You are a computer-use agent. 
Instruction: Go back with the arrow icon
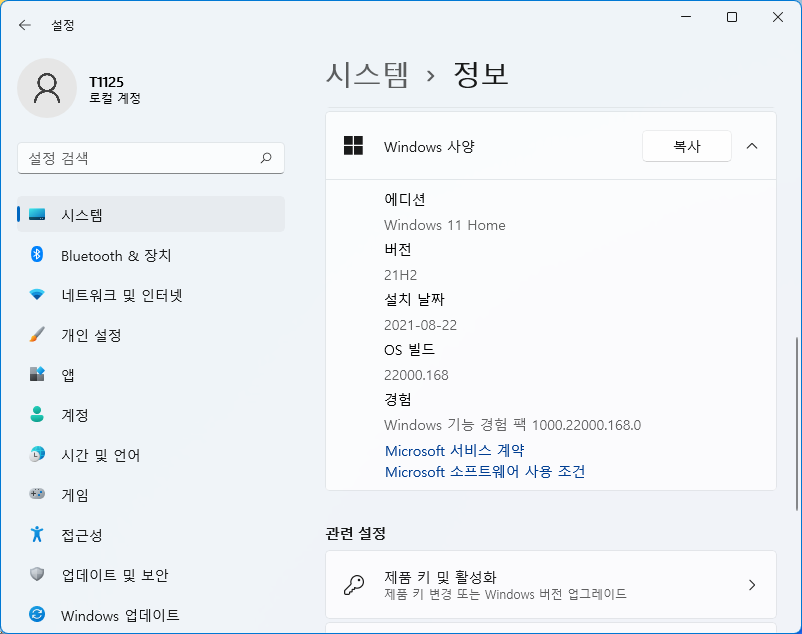click(x=25, y=25)
